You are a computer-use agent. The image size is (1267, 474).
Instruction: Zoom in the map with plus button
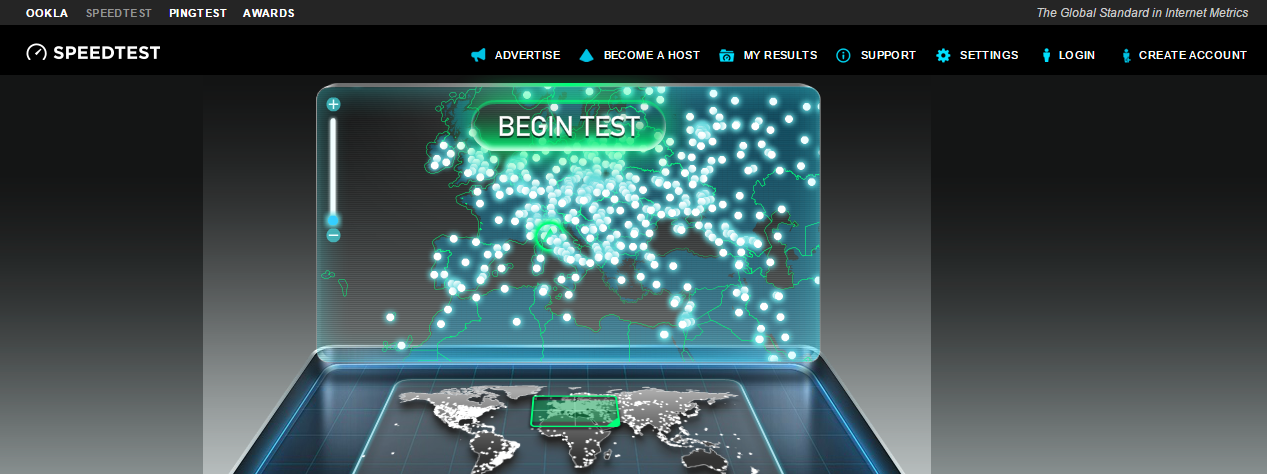tap(333, 104)
